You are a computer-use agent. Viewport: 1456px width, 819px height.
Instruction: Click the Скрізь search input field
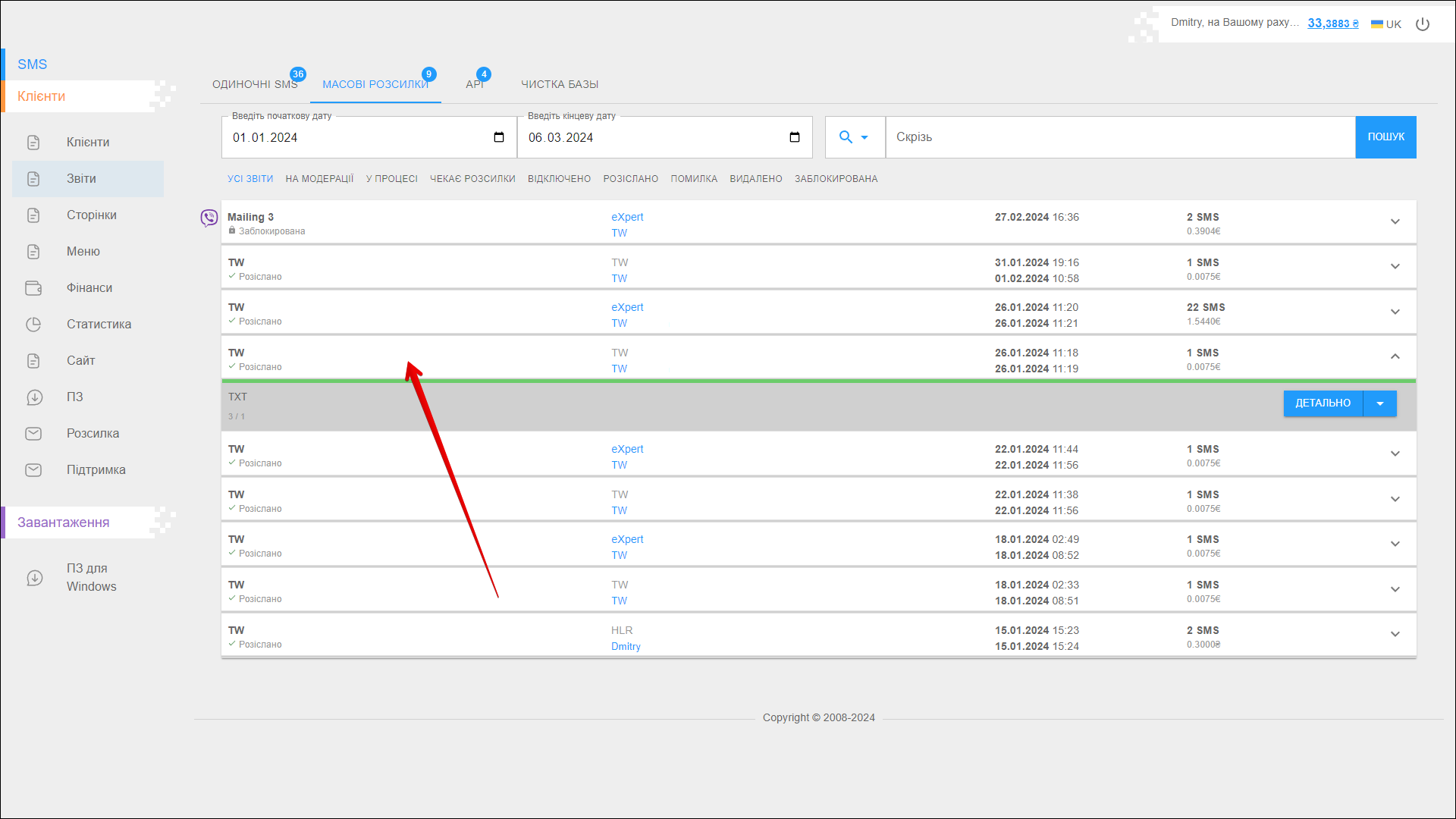click(1119, 137)
